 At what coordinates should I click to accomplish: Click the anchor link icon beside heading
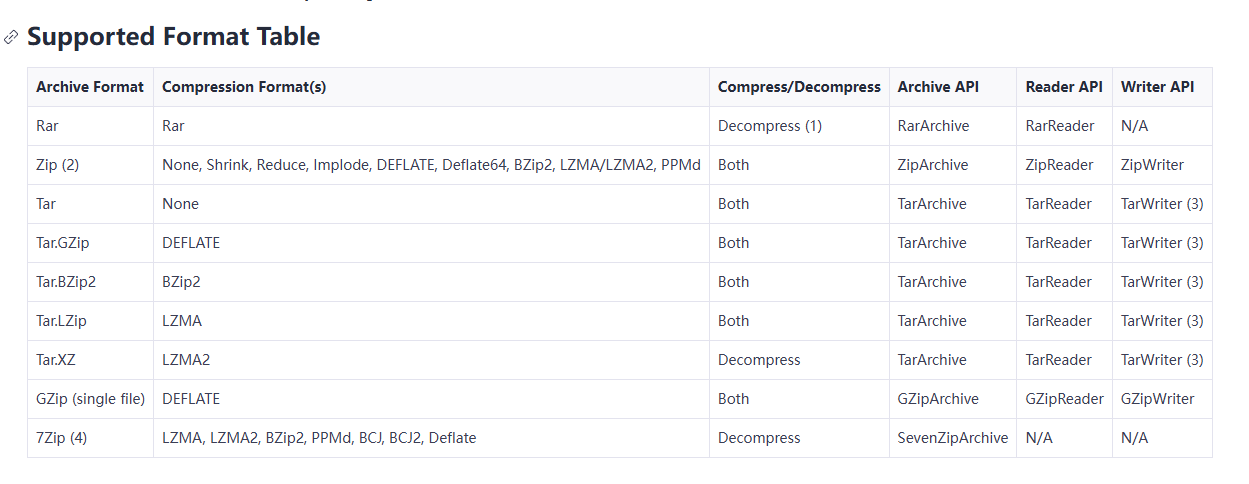(x=11, y=37)
